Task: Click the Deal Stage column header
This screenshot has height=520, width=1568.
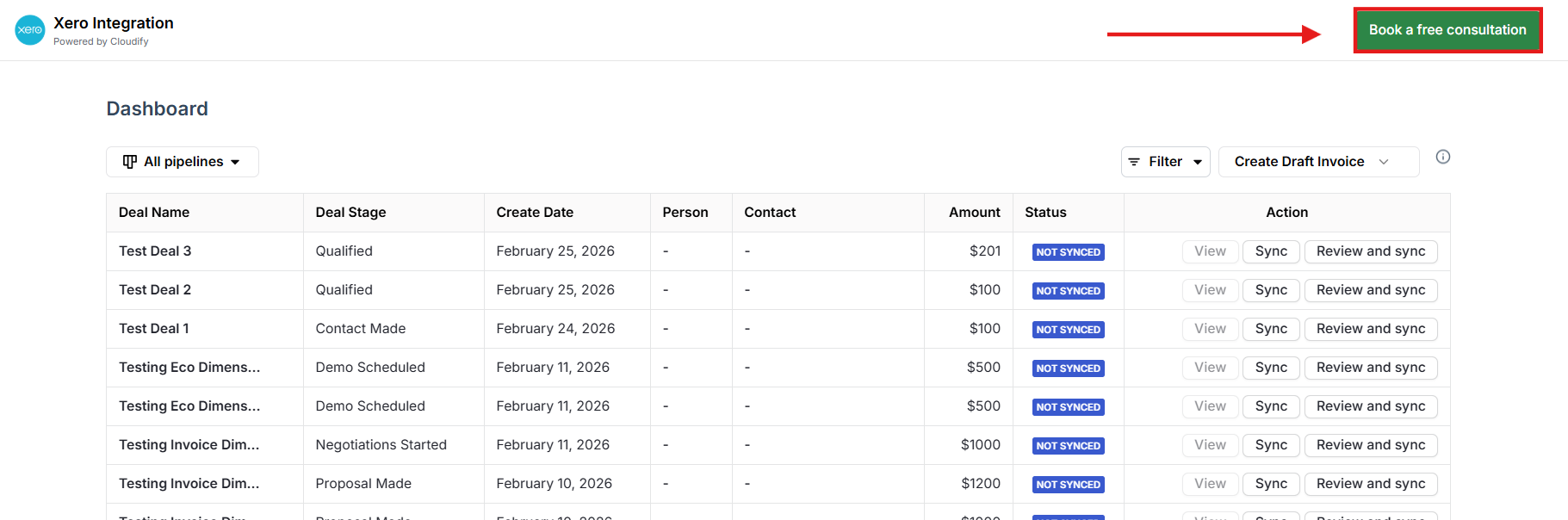Action: point(350,213)
